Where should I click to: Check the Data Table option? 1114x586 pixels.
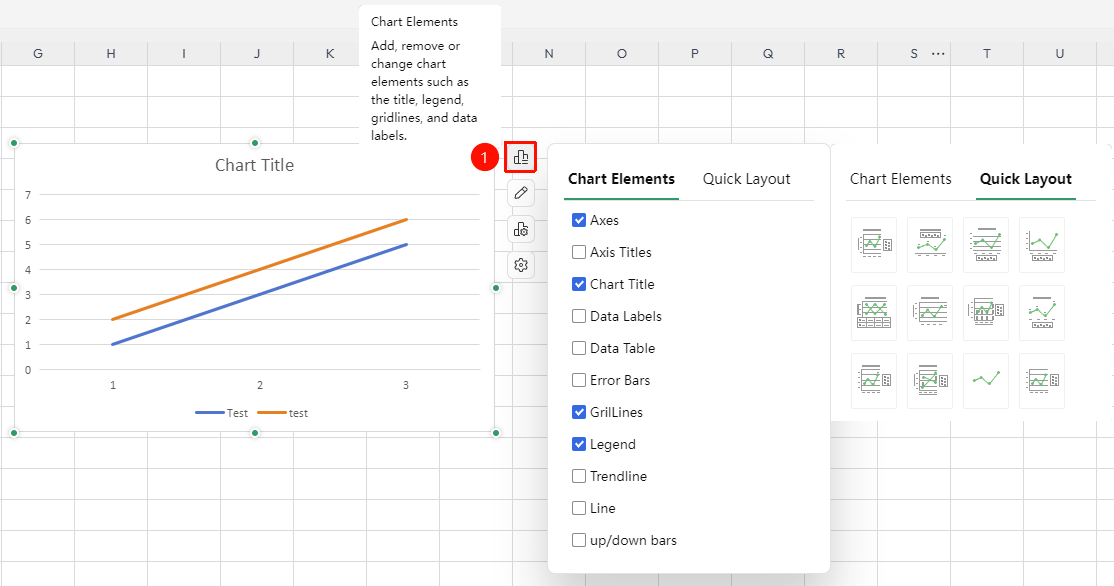[579, 348]
